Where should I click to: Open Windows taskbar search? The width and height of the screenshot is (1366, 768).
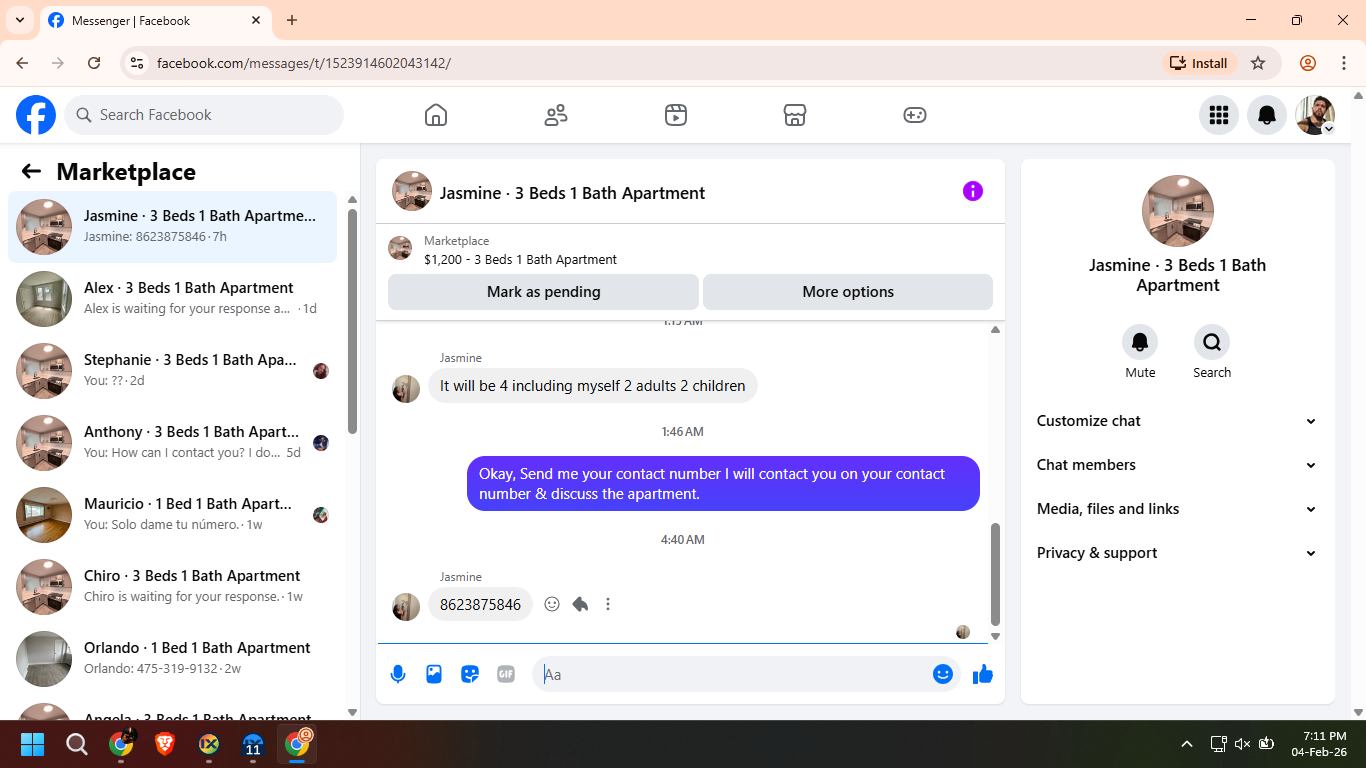coord(76,744)
